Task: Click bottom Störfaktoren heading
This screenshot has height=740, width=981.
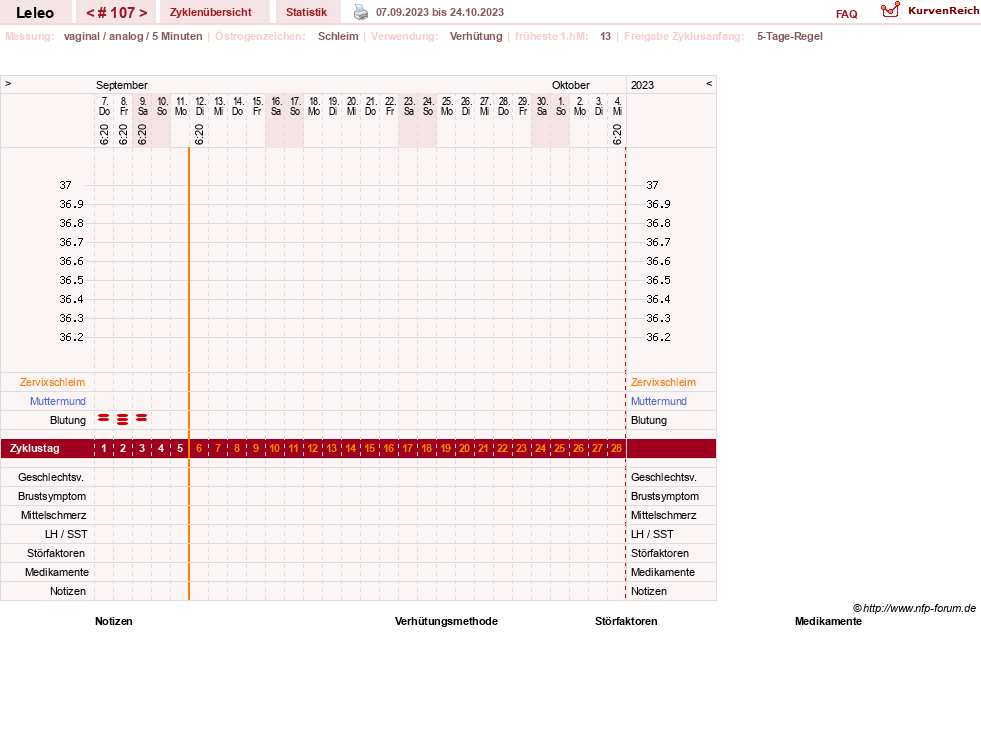Action: point(626,621)
